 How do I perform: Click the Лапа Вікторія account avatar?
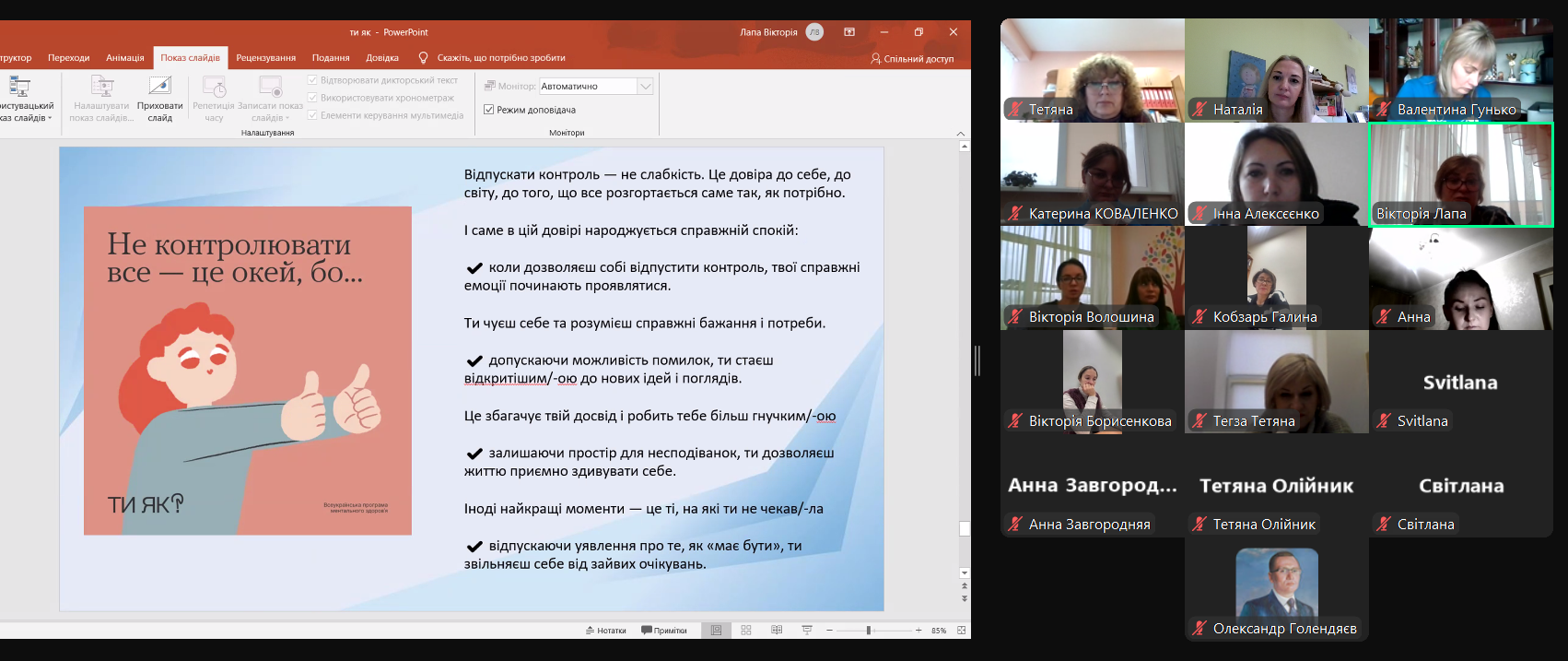814,31
